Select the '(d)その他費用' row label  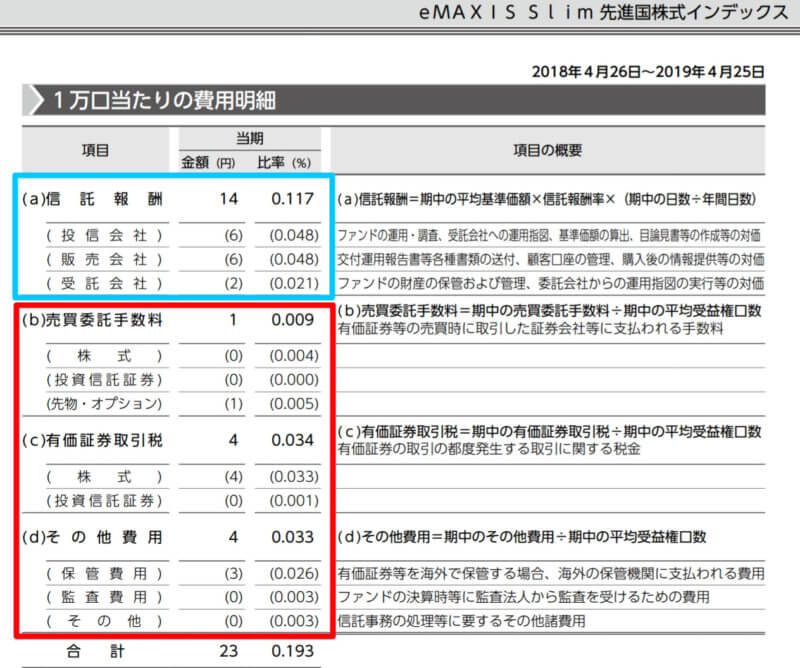[x=92, y=537]
